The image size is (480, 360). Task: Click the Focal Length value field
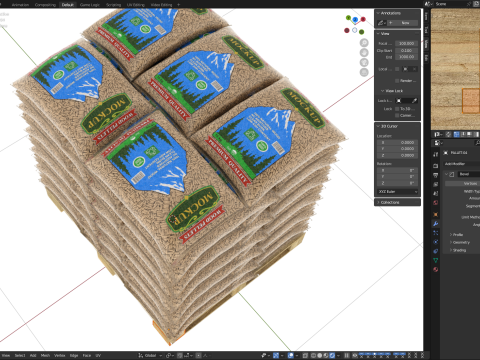click(x=406, y=43)
